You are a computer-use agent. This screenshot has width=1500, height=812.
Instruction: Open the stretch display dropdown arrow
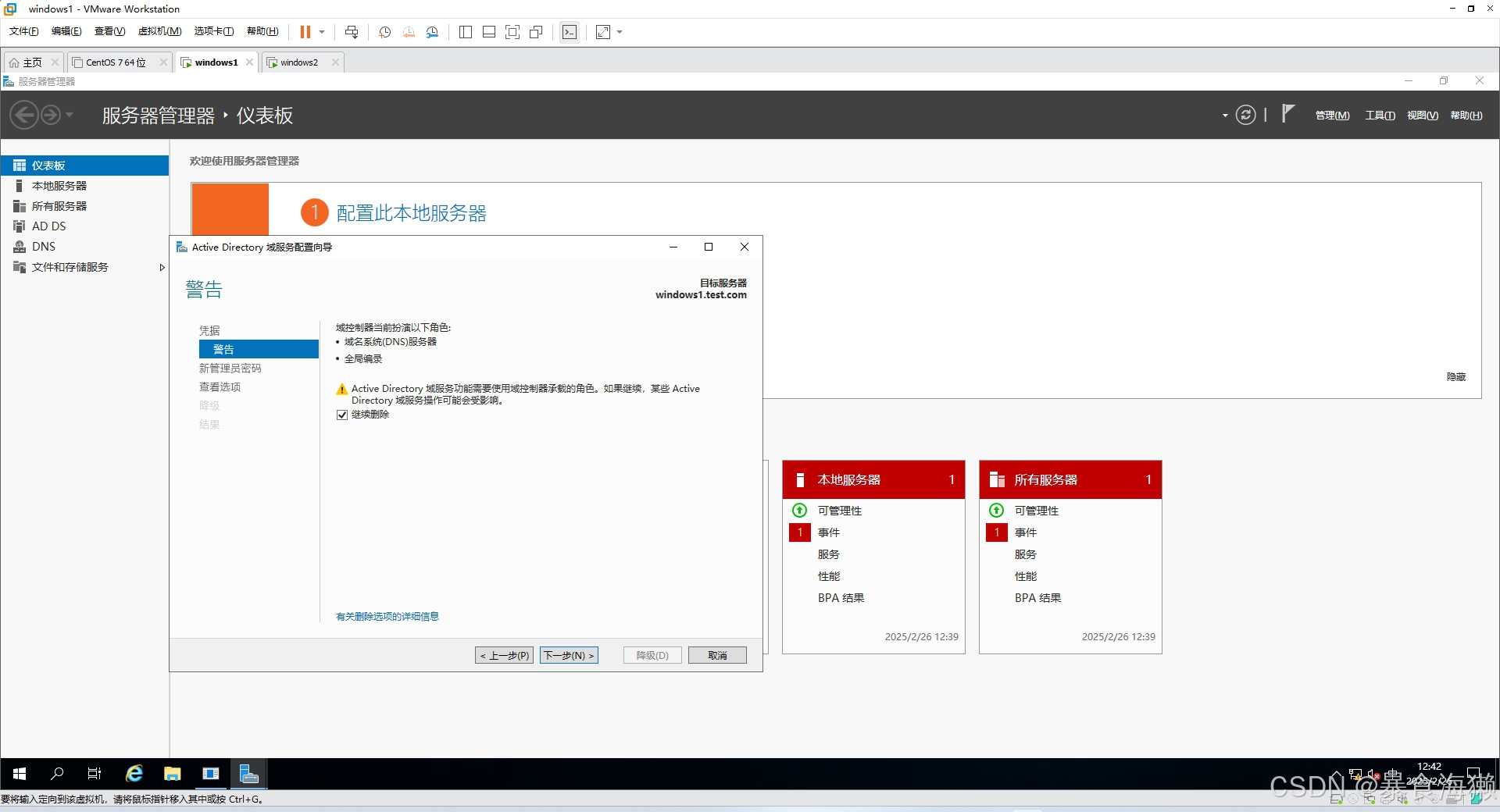coord(620,32)
